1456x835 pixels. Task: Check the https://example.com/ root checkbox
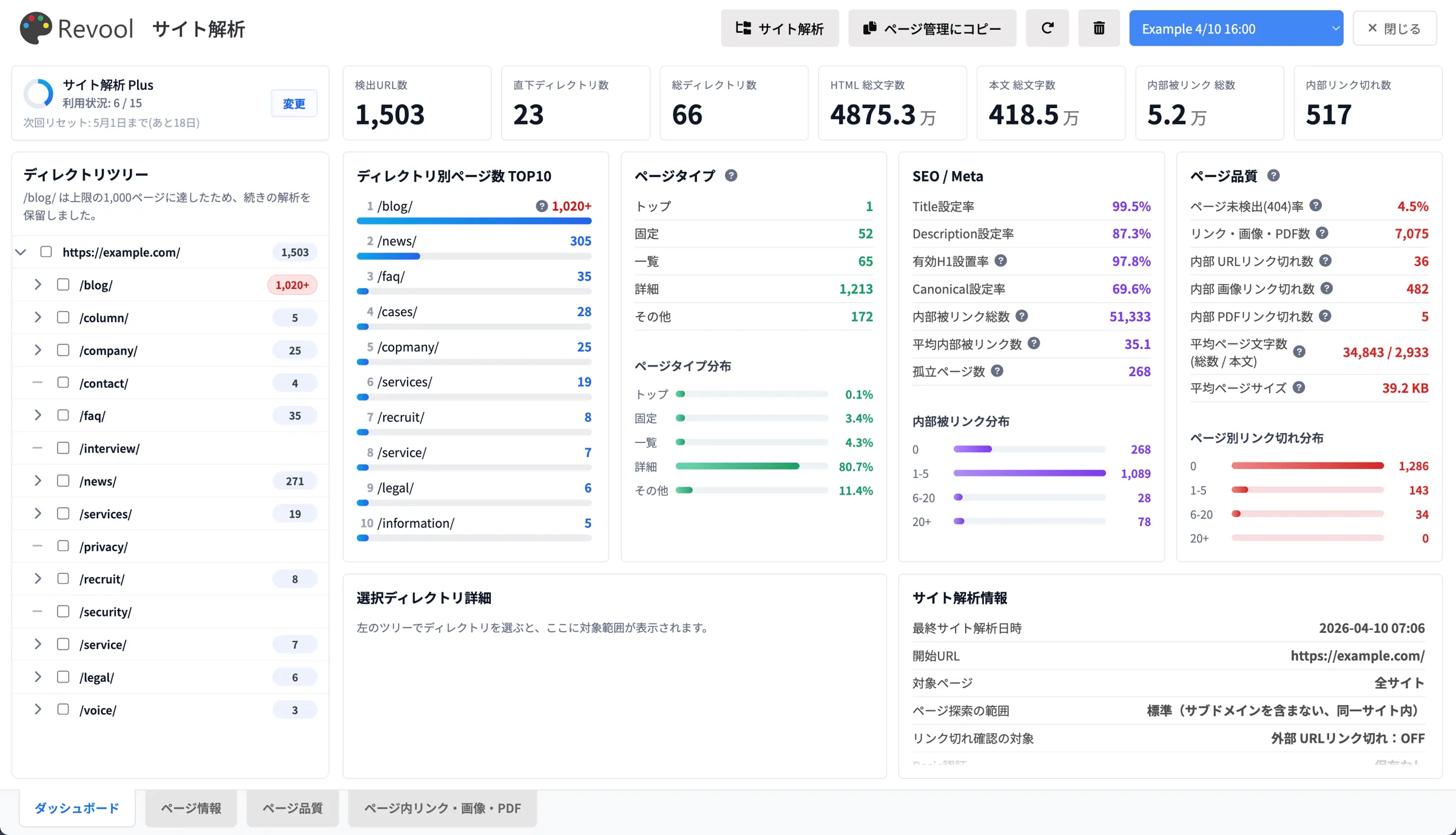pyautogui.click(x=46, y=252)
